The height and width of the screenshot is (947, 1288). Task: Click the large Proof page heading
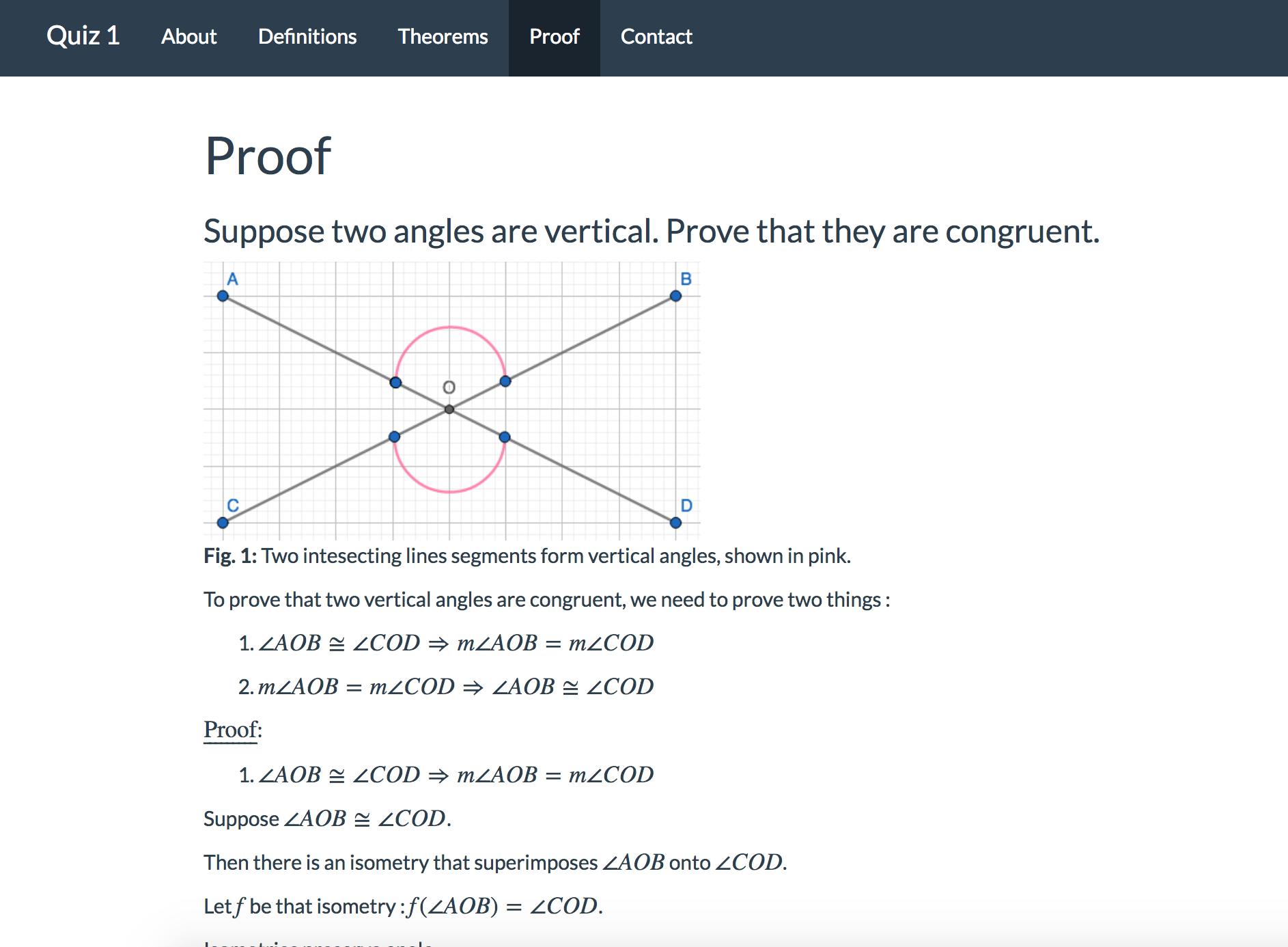click(x=268, y=156)
